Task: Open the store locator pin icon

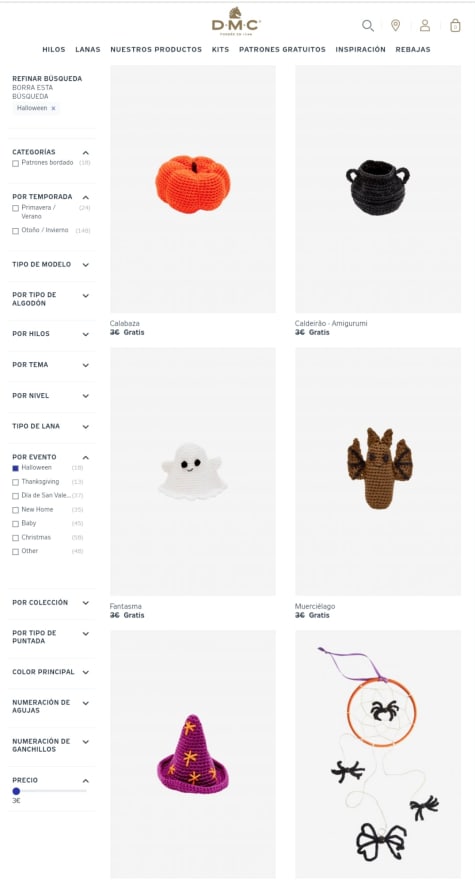Action: (396, 25)
